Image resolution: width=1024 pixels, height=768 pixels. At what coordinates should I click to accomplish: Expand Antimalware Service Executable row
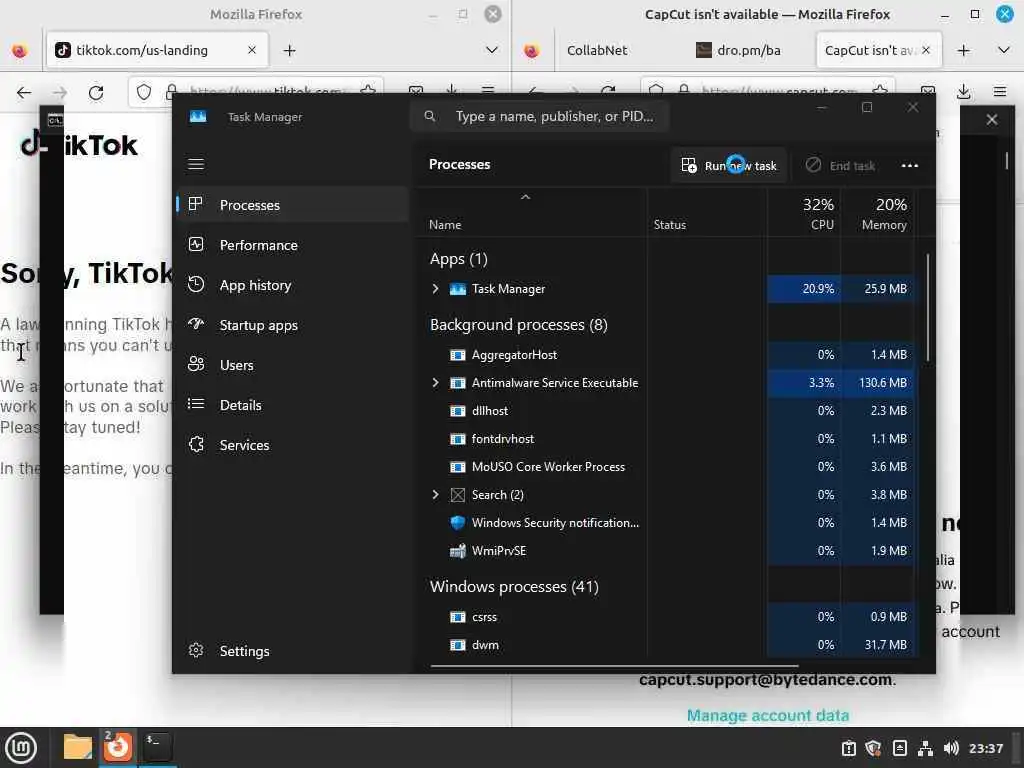[435, 382]
